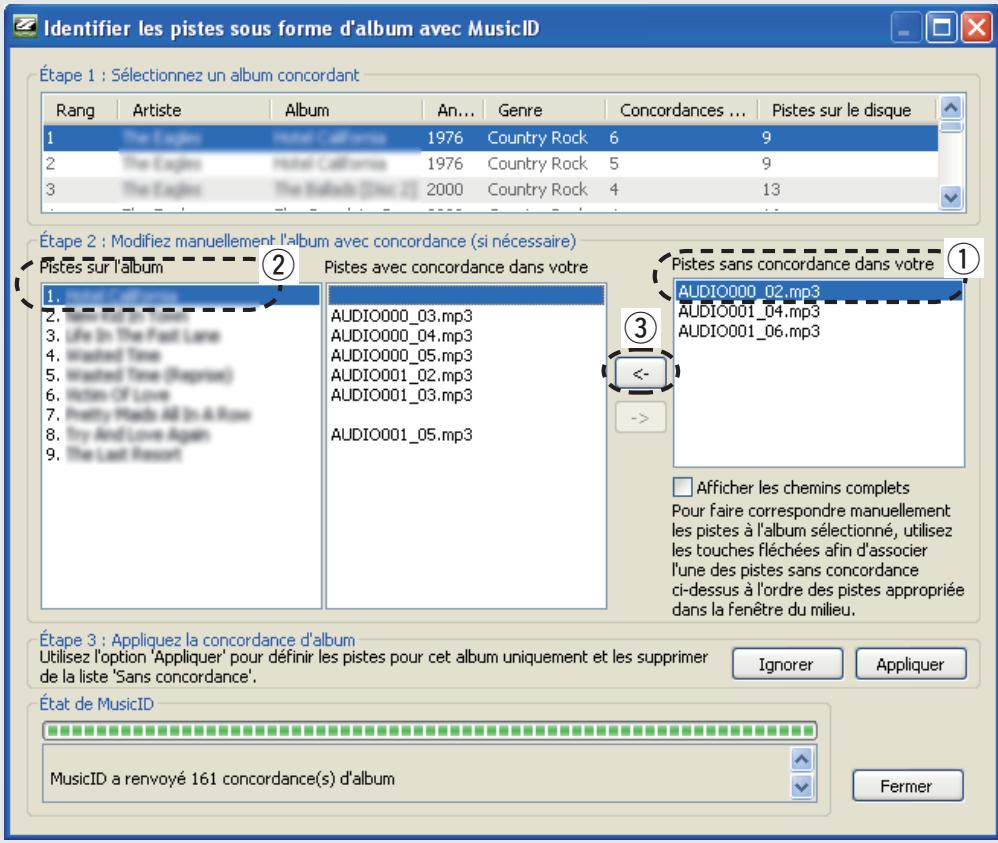The width and height of the screenshot is (998, 843).
Task: Click down arrow in MusicID status box
Action: click(x=801, y=786)
